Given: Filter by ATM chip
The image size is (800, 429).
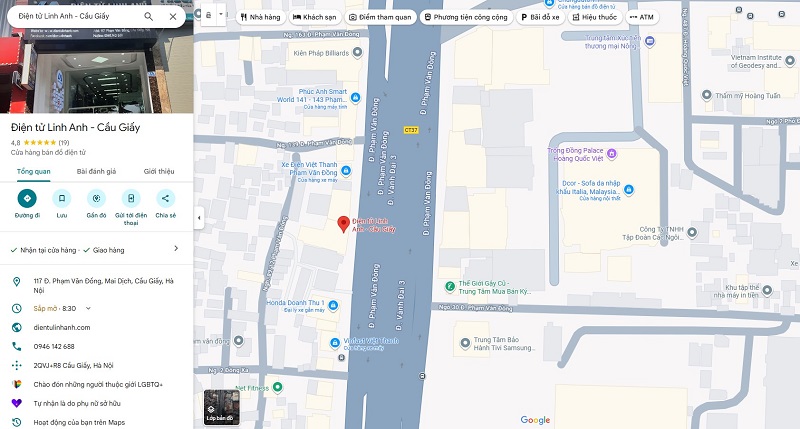Looking at the screenshot, I should tap(642, 17).
